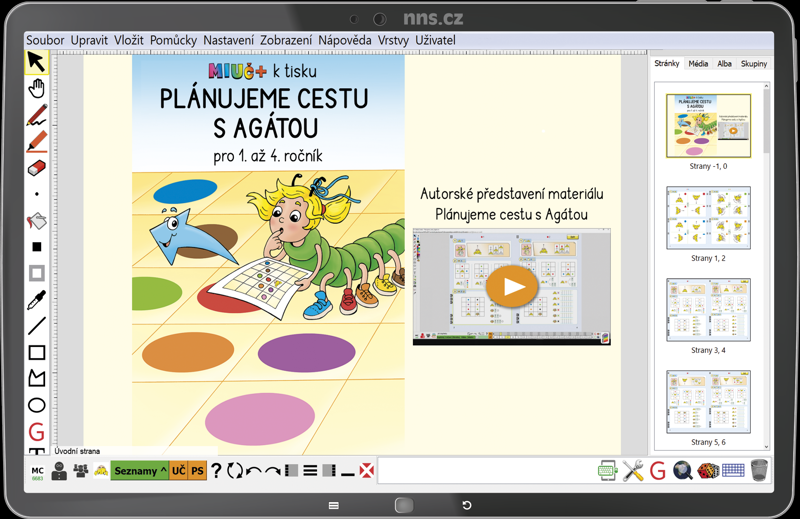The image size is (800, 519).
Task: Click the orange UČ button
Action: (179, 471)
